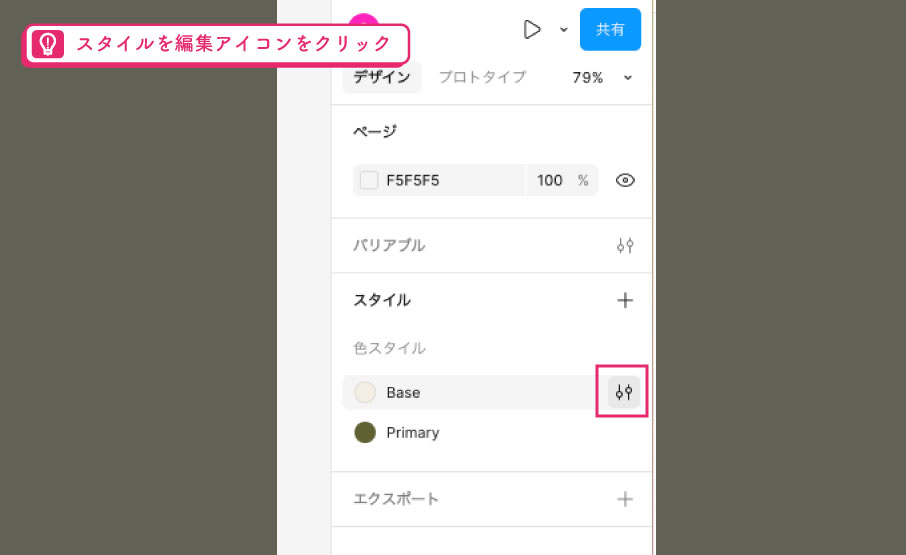906x555 pixels.
Task: Open the dropdown arrow next to play
Action: pos(564,29)
